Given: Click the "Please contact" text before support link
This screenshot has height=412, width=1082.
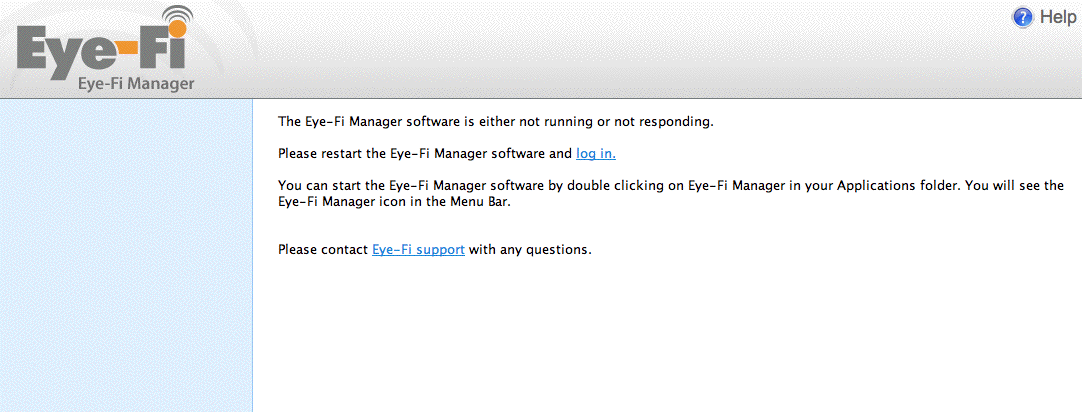Looking at the screenshot, I should tap(323, 249).
